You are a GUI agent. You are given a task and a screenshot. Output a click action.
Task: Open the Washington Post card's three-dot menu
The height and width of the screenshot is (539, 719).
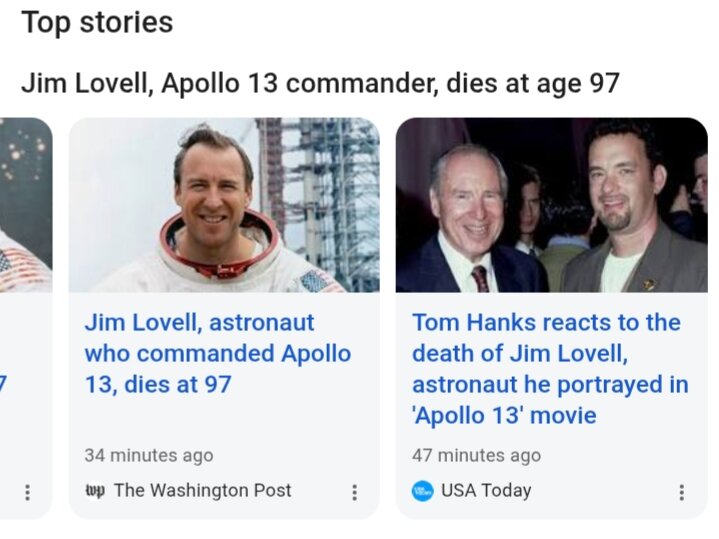coord(354,492)
